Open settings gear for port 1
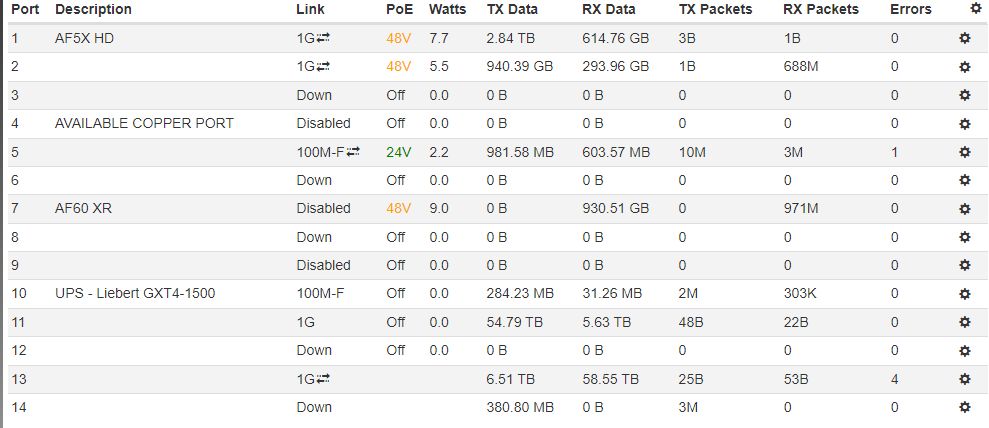Image resolution: width=989 pixels, height=428 pixels. [x=965, y=39]
